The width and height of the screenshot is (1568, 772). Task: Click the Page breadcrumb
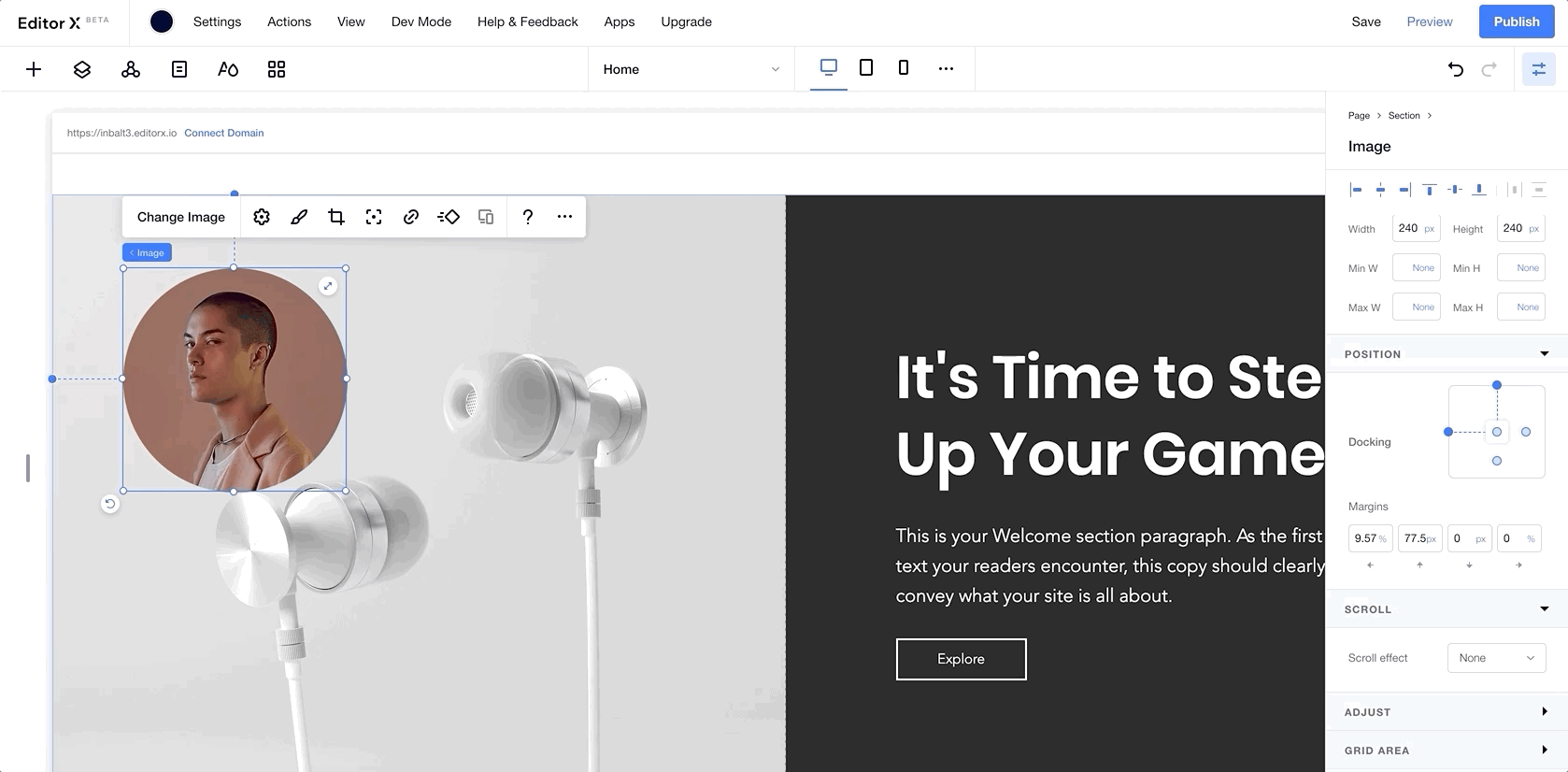[x=1359, y=116]
